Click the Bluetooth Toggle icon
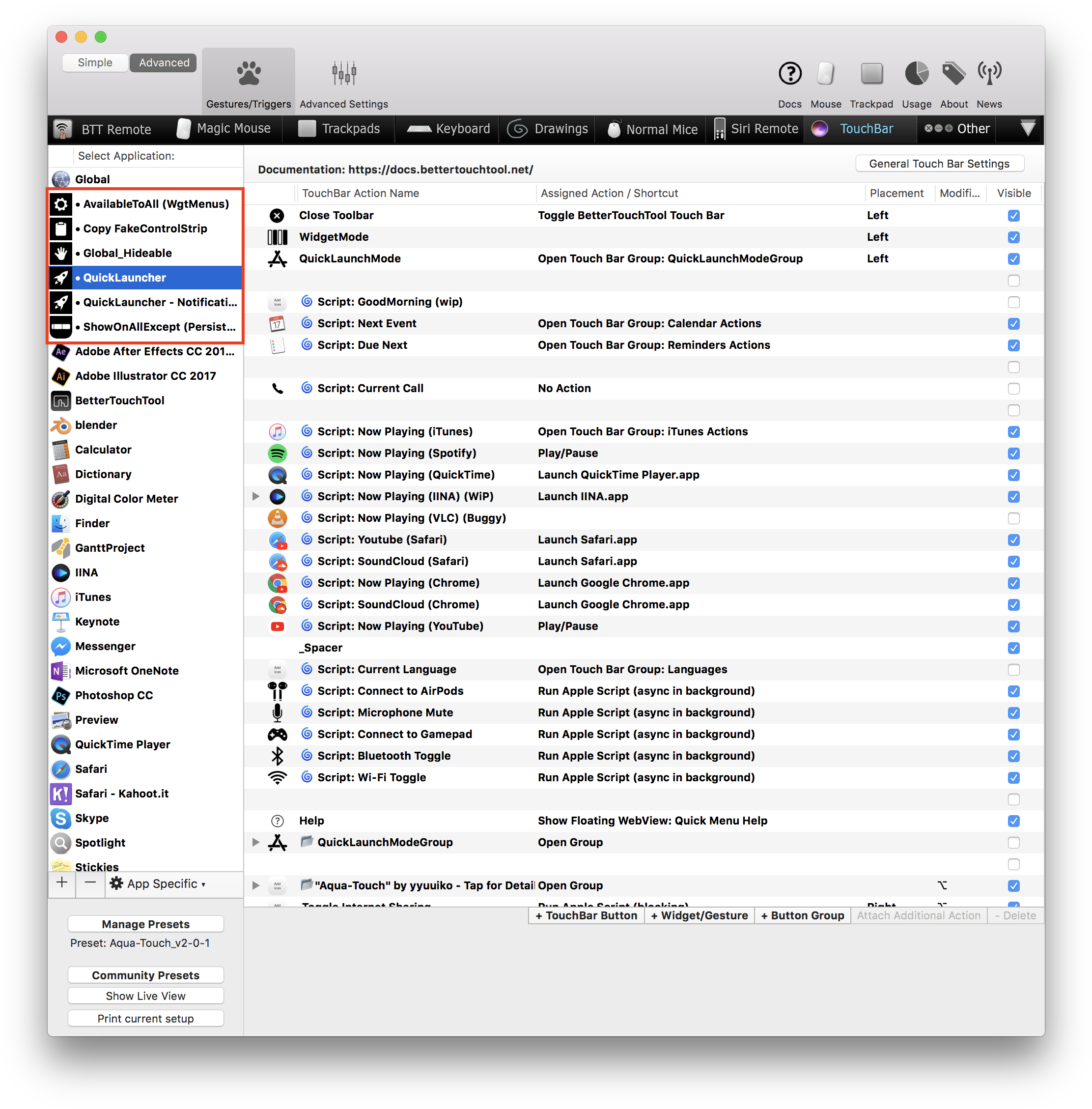The width and height of the screenshot is (1092, 1109). [277, 756]
